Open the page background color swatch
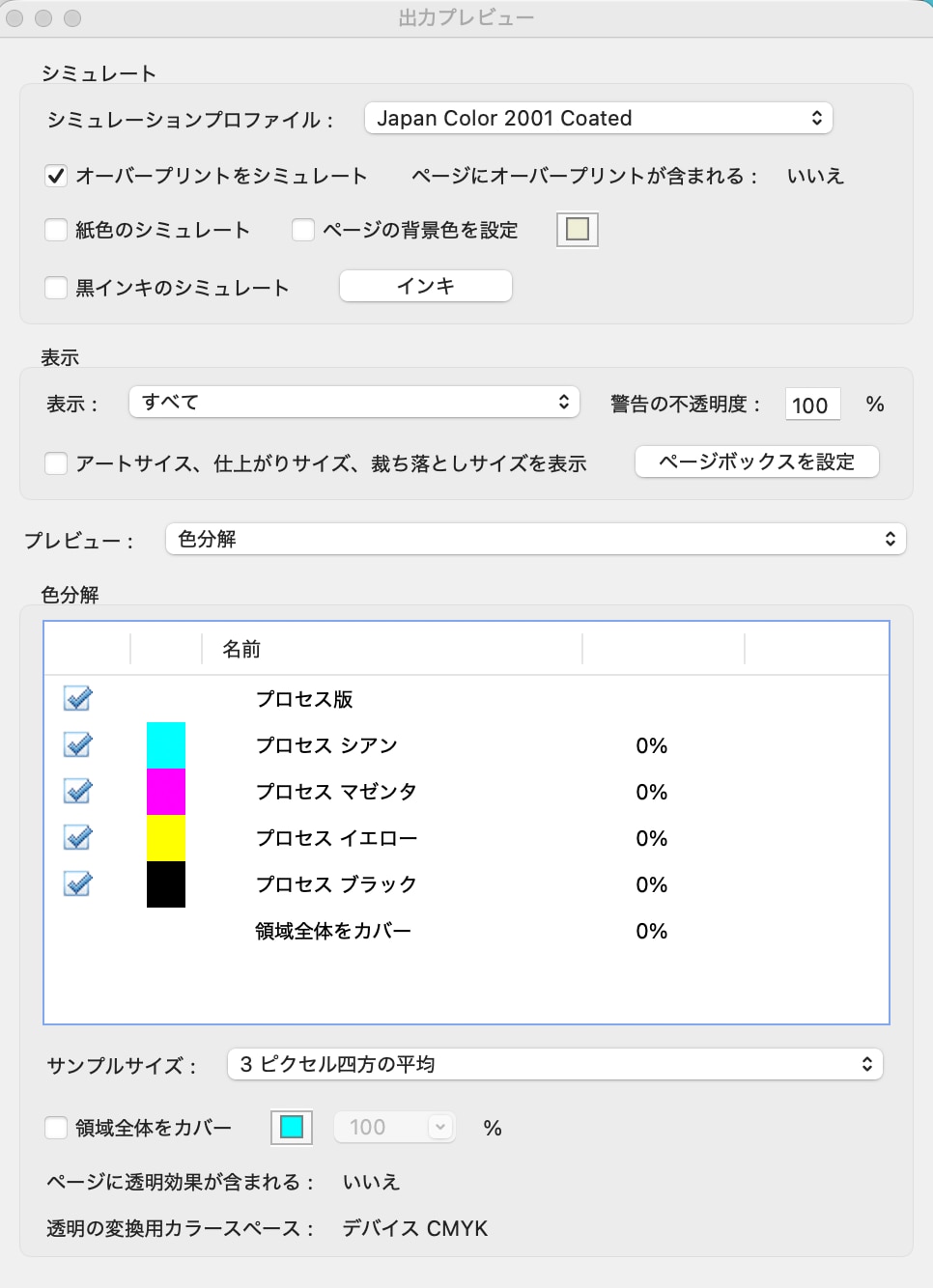The width and height of the screenshot is (933, 1288). pos(578,230)
